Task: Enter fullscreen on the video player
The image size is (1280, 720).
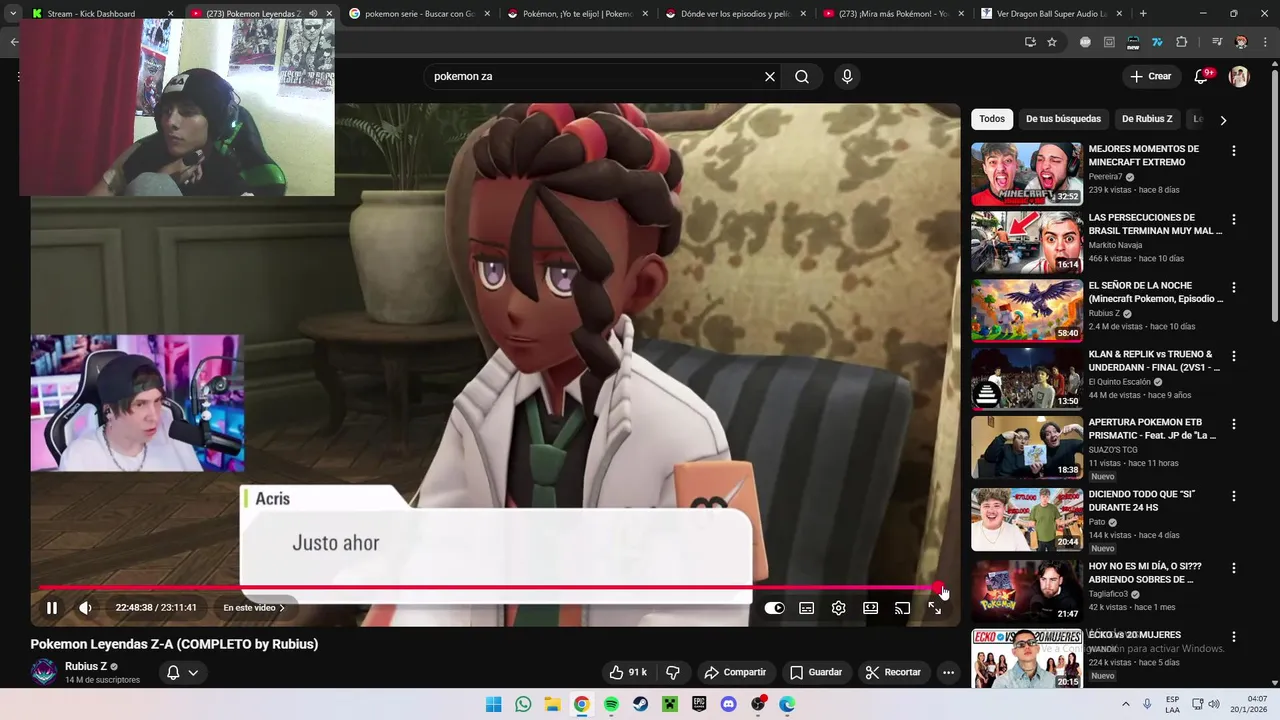Action: [x=934, y=608]
